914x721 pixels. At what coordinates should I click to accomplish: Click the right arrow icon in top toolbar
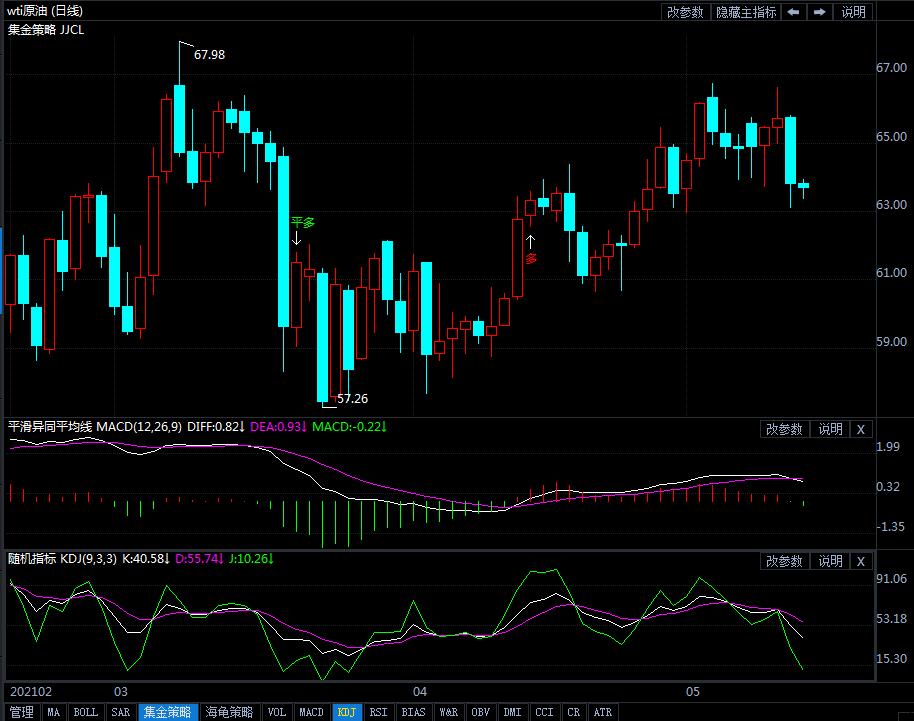click(x=819, y=12)
